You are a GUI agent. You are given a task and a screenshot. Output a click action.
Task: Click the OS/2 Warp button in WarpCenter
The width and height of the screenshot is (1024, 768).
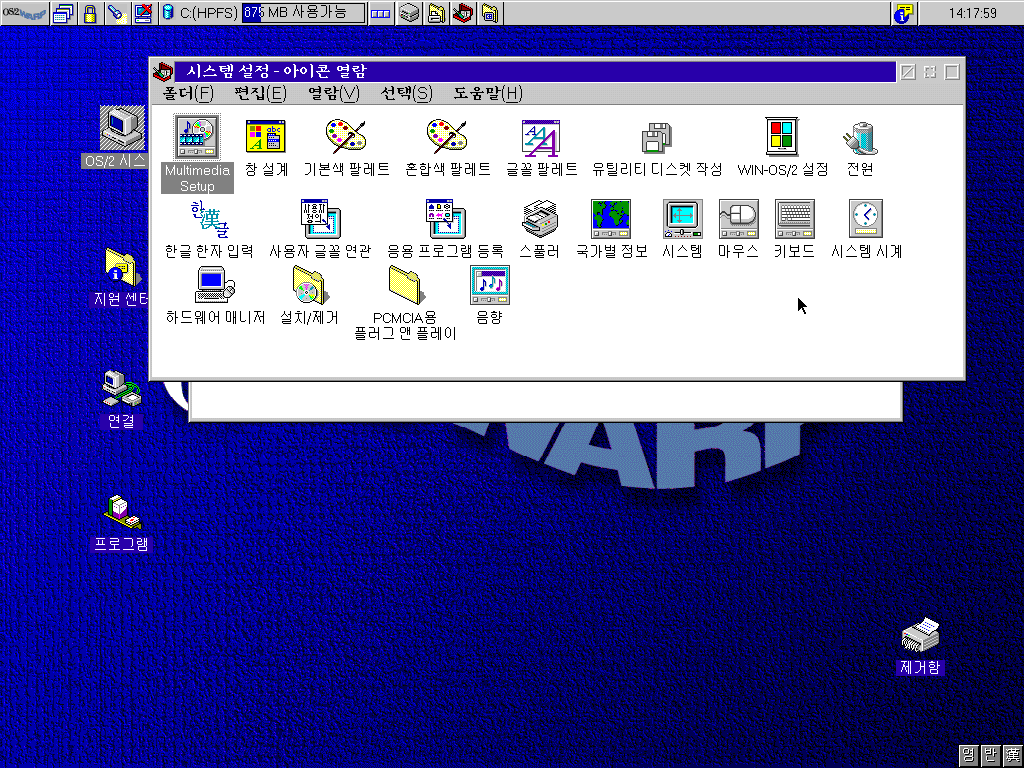coord(24,13)
